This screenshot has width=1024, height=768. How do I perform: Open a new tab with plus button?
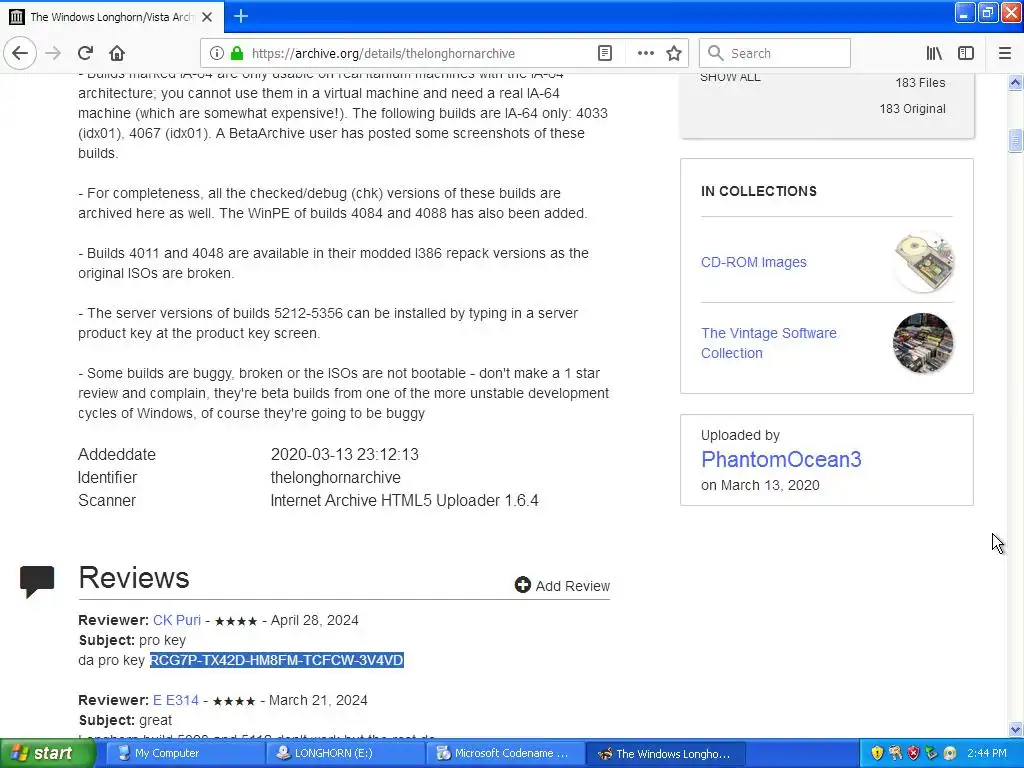[241, 16]
